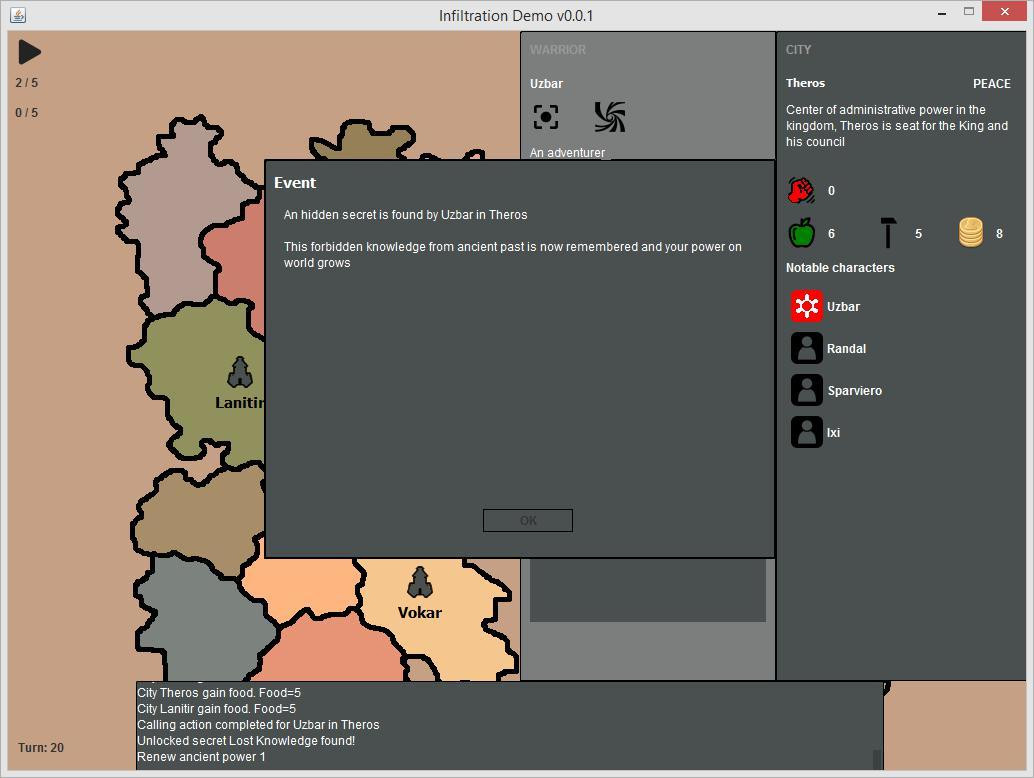Maximize the Infiltration Demo window
The height and width of the screenshot is (778, 1034).
click(x=969, y=12)
